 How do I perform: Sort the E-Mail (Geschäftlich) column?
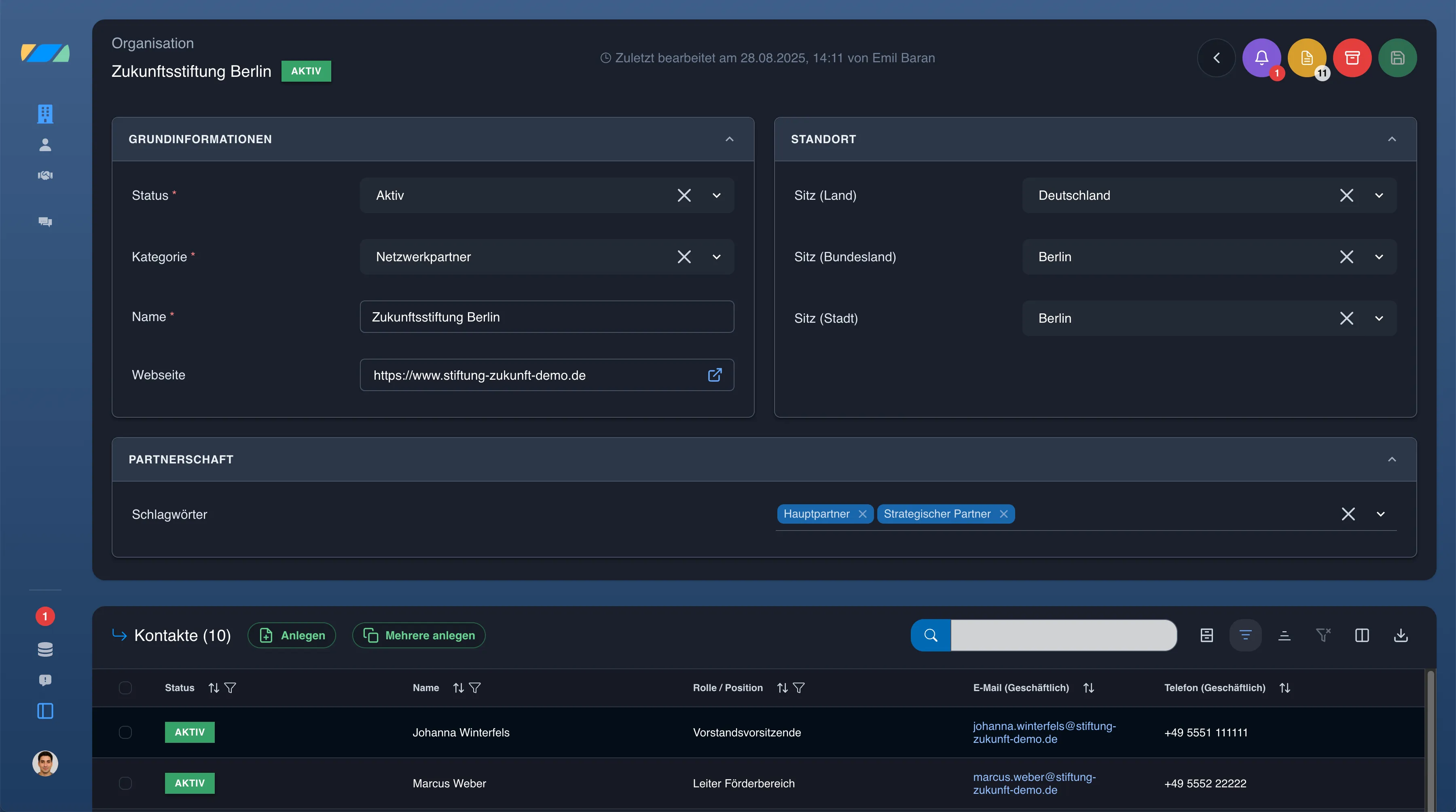click(x=1089, y=688)
